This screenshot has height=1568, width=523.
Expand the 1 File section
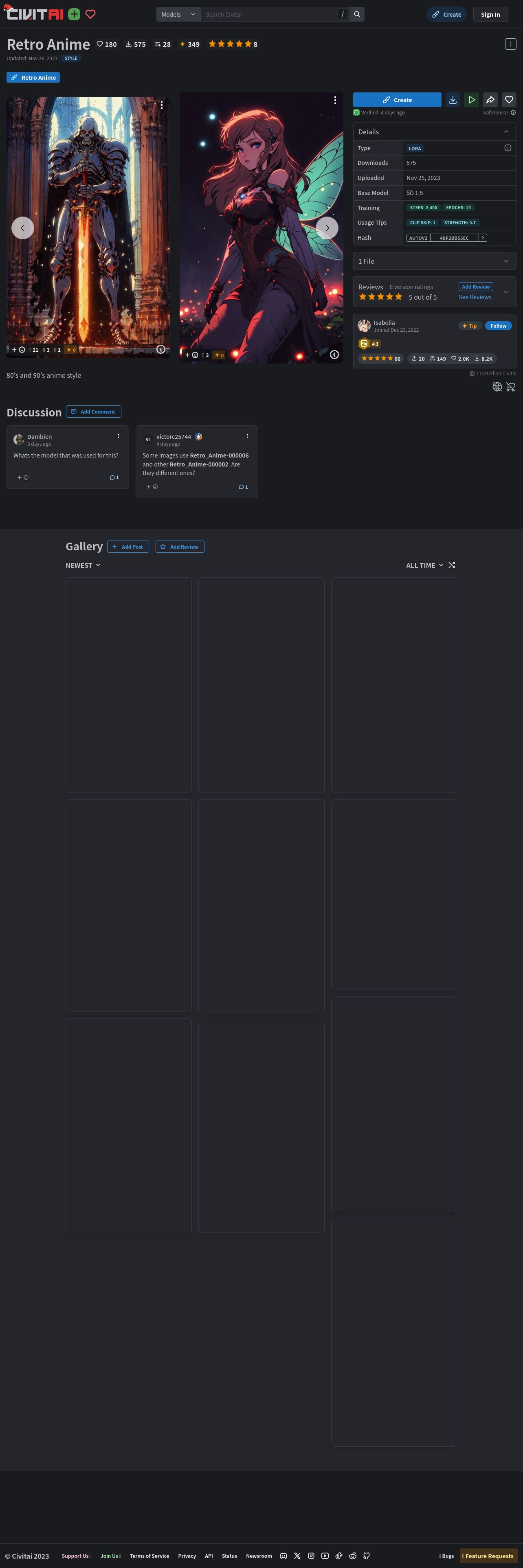pyautogui.click(x=435, y=261)
